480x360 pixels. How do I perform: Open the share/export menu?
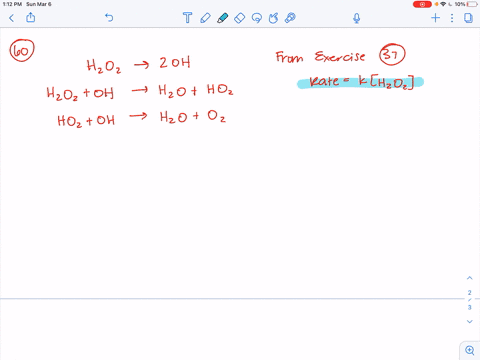pos(31,17)
